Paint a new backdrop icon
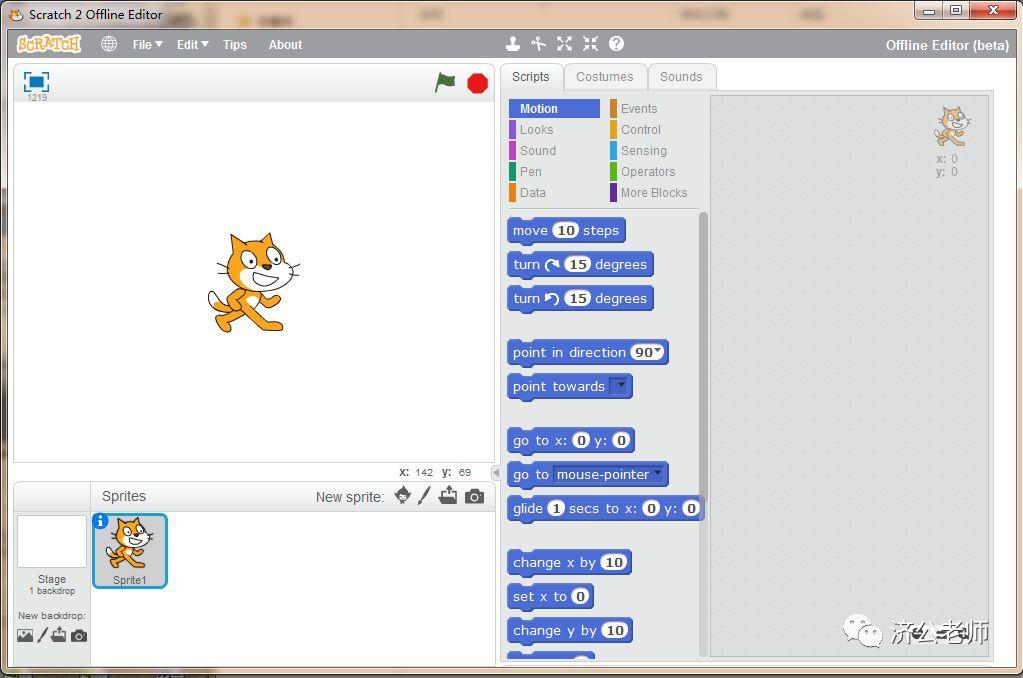Viewport: 1023px width, 678px height. click(x=42, y=635)
